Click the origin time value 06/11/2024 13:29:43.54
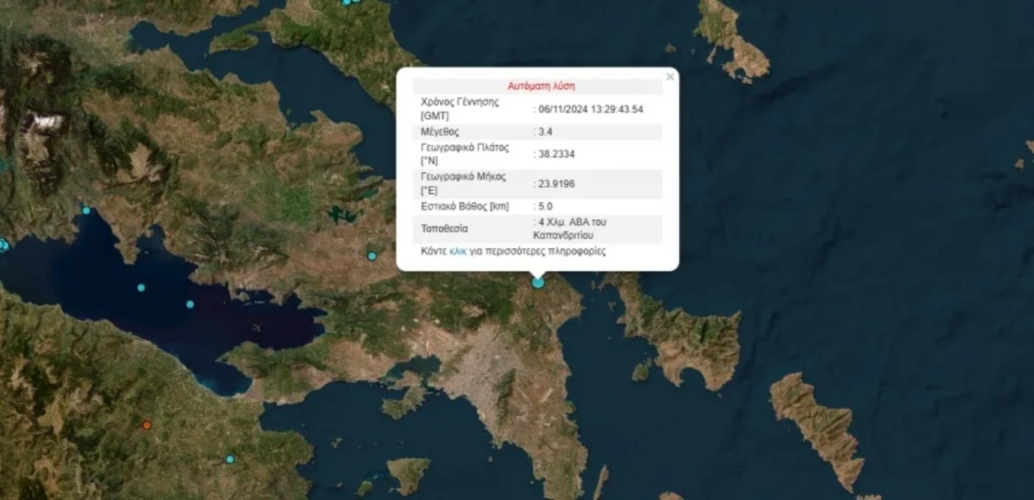Image resolution: width=1034 pixels, height=500 pixels. (590, 109)
